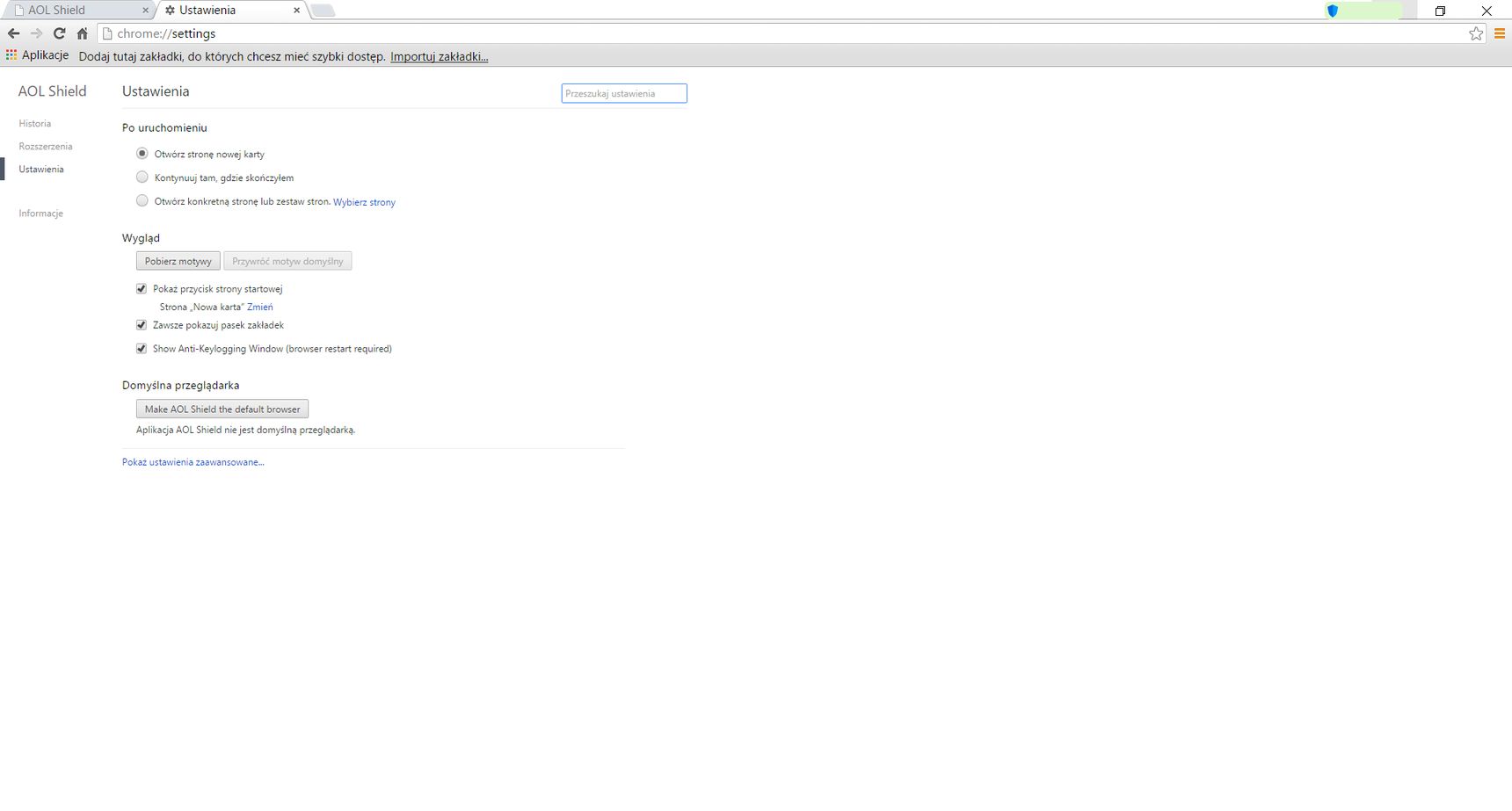Click the Zmień link for new tab page
Image resolution: width=1512 pixels, height=811 pixels.
coord(260,308)
